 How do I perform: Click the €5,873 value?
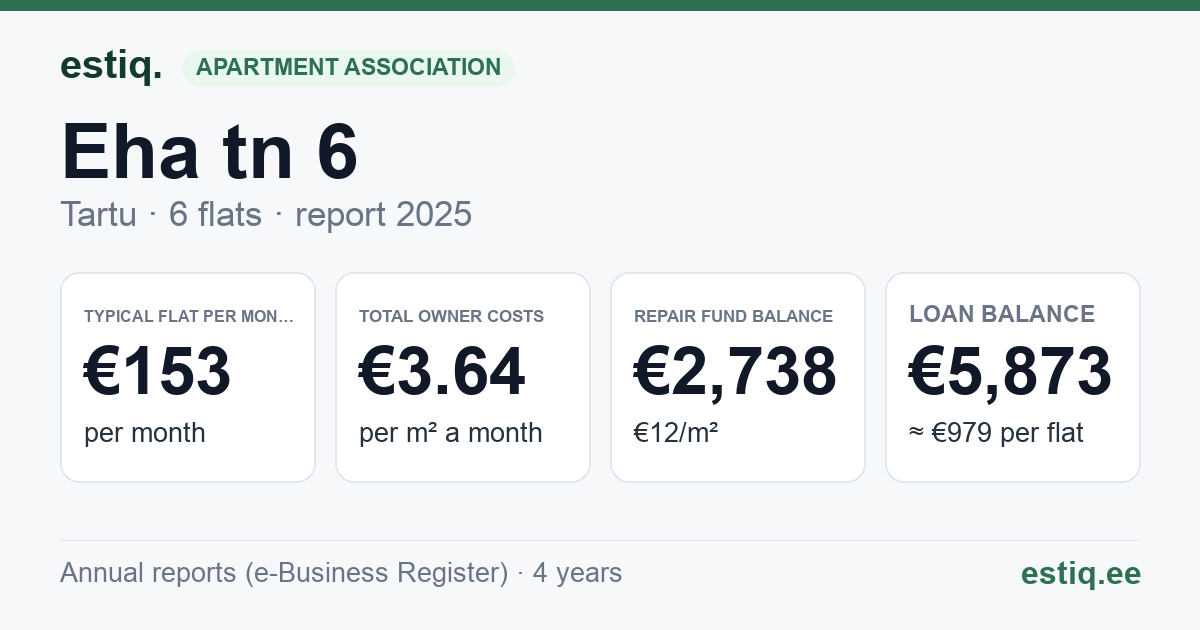(x=1011, y=371)
